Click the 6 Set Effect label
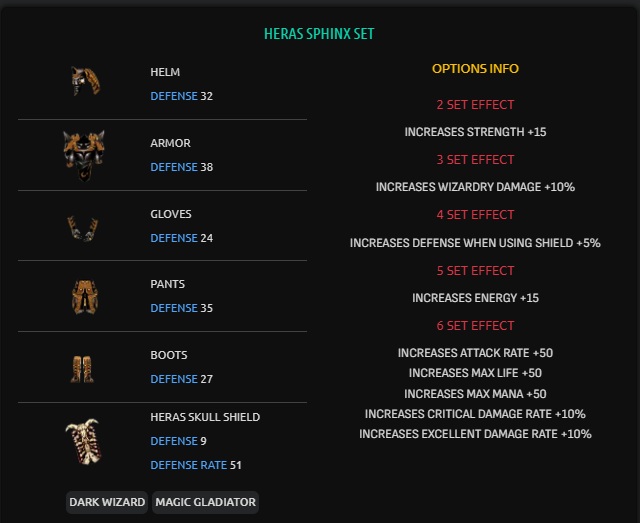The height and width of the screenshot is (523, 640). pyautogui.click(x=475, y=326)
